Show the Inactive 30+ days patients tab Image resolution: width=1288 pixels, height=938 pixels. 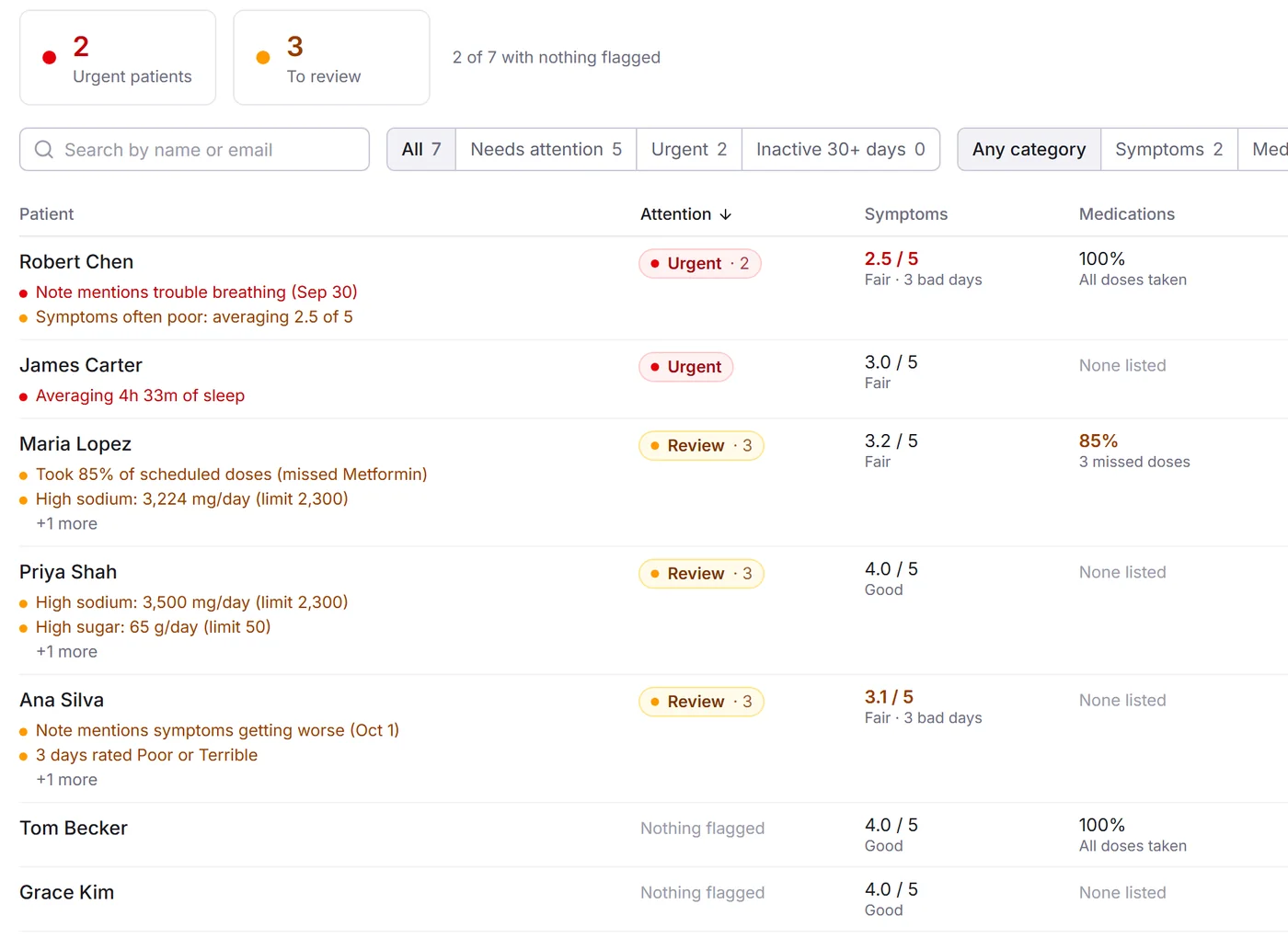840,149
